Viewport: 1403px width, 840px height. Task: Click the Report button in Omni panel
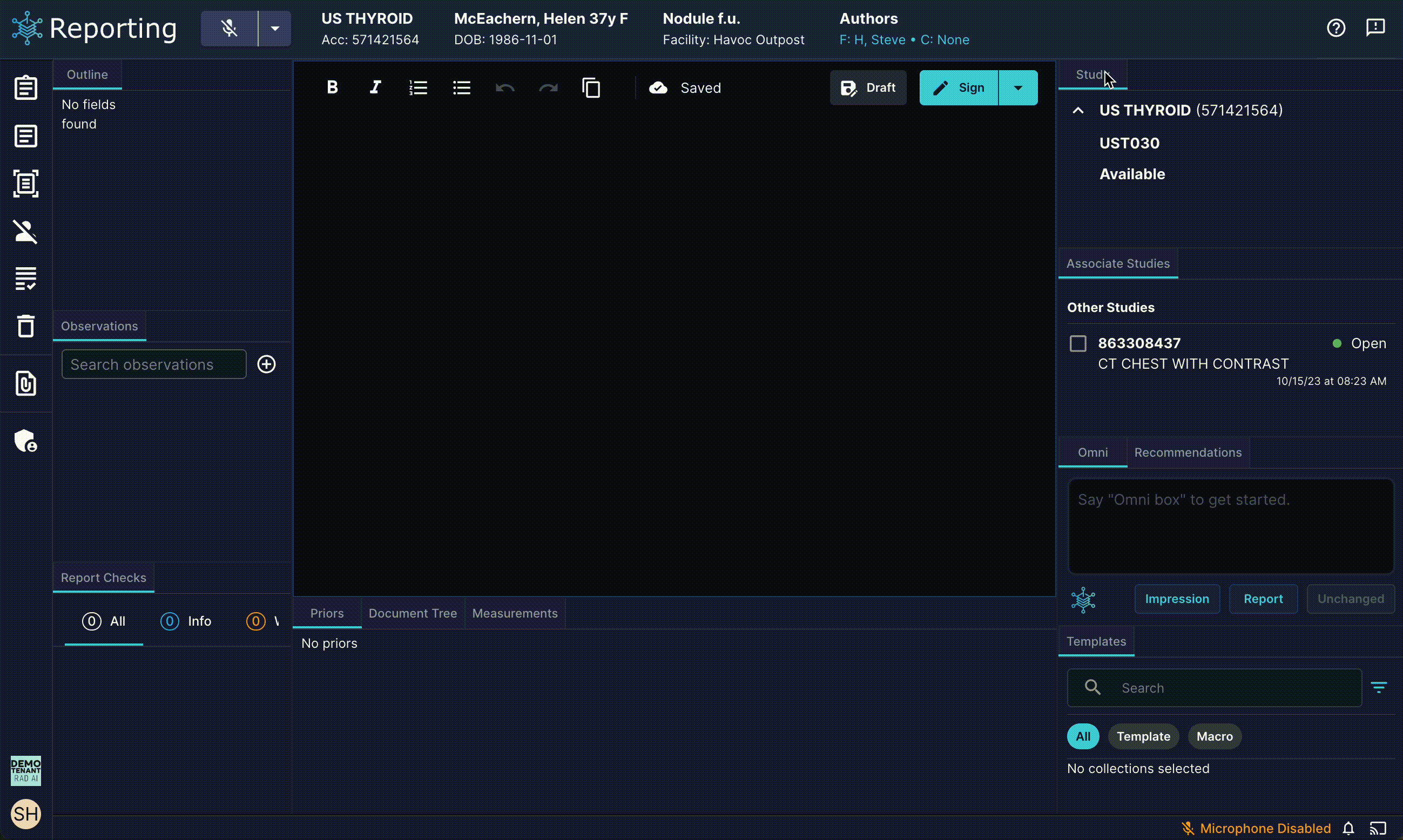pos(1263,599)
